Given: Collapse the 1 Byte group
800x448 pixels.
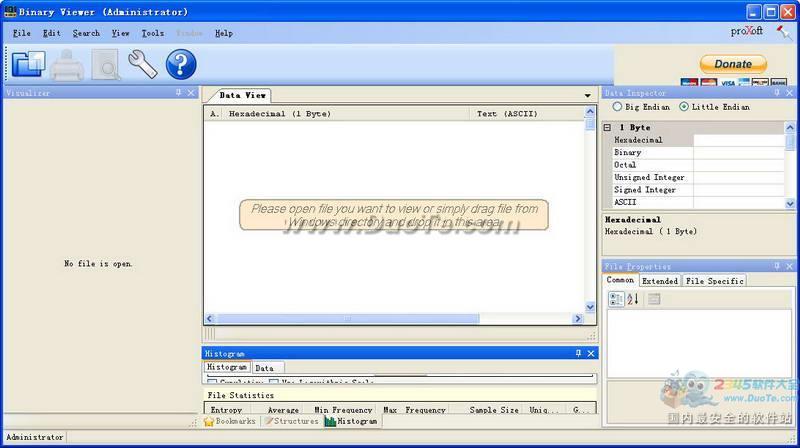Looking at the screenshot, I should (607, 128).
